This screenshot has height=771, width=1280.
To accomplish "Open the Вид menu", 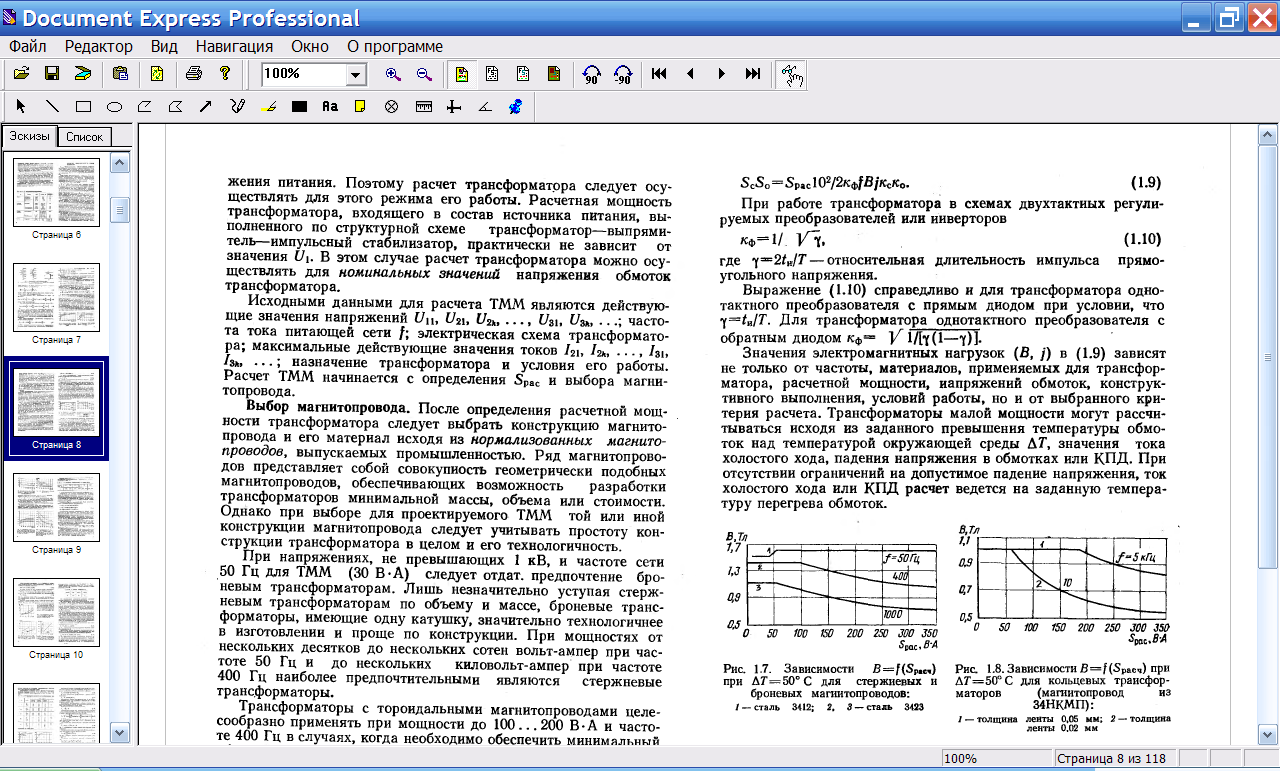I will coord(164,46).
